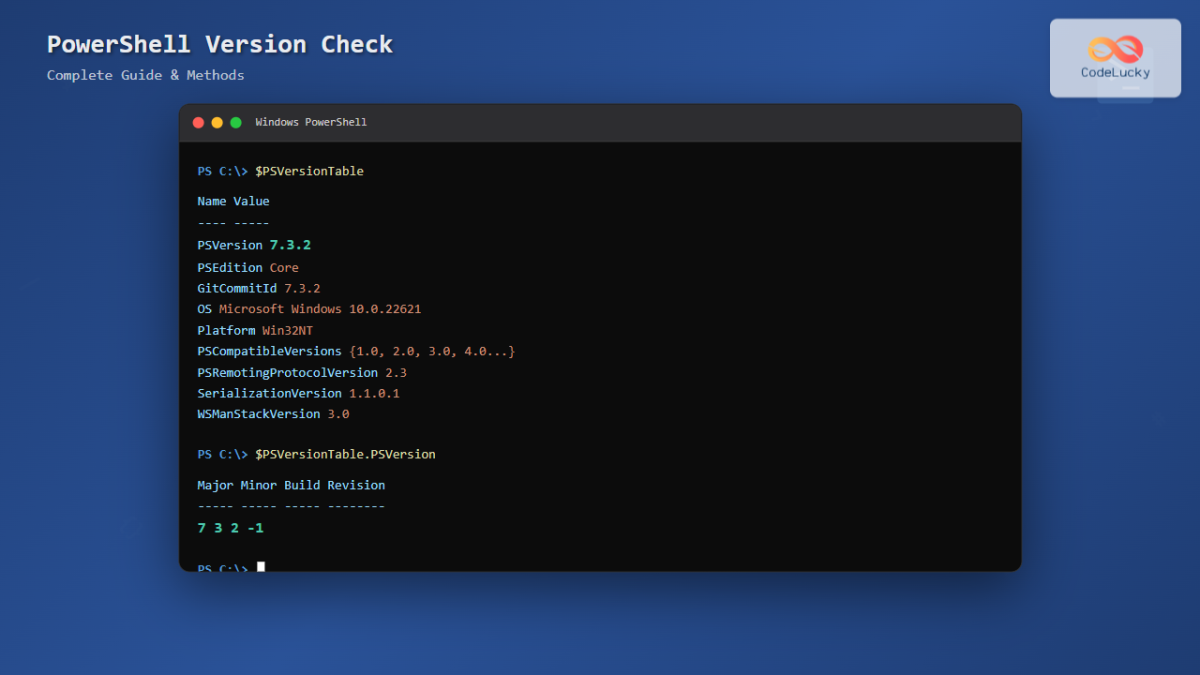Select the PSVersion 7.3.2 output row
Screen dimensions: 1200x675
[x=253, y=244]
